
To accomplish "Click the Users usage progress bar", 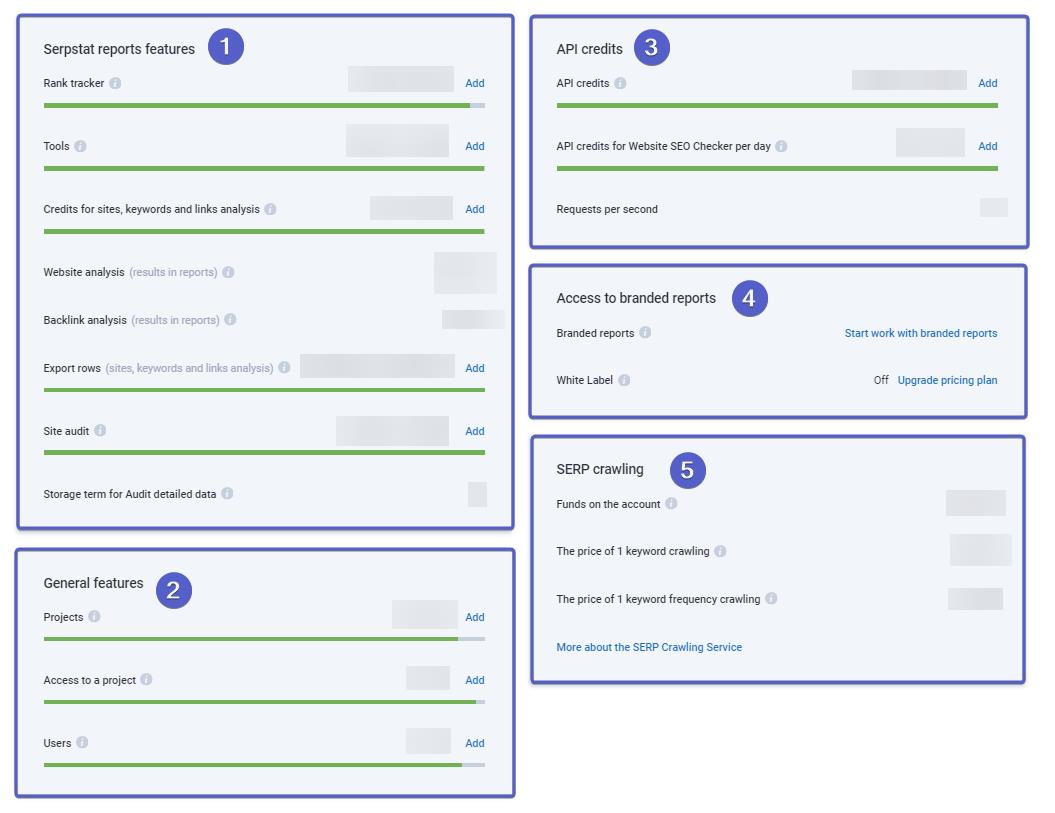I will tap(264, 765).
